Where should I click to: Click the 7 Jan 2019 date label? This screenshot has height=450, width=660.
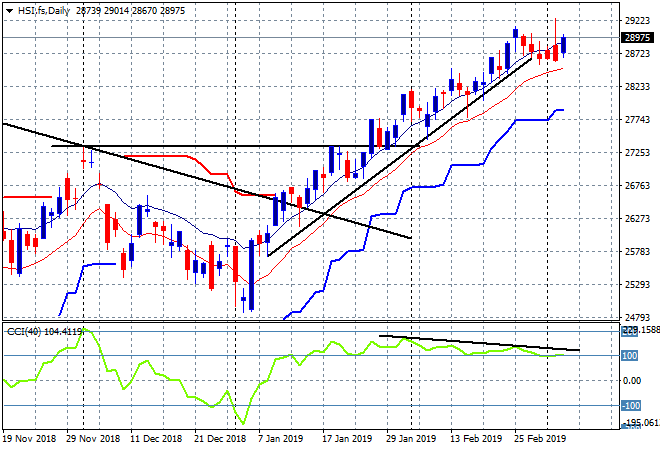280,439
